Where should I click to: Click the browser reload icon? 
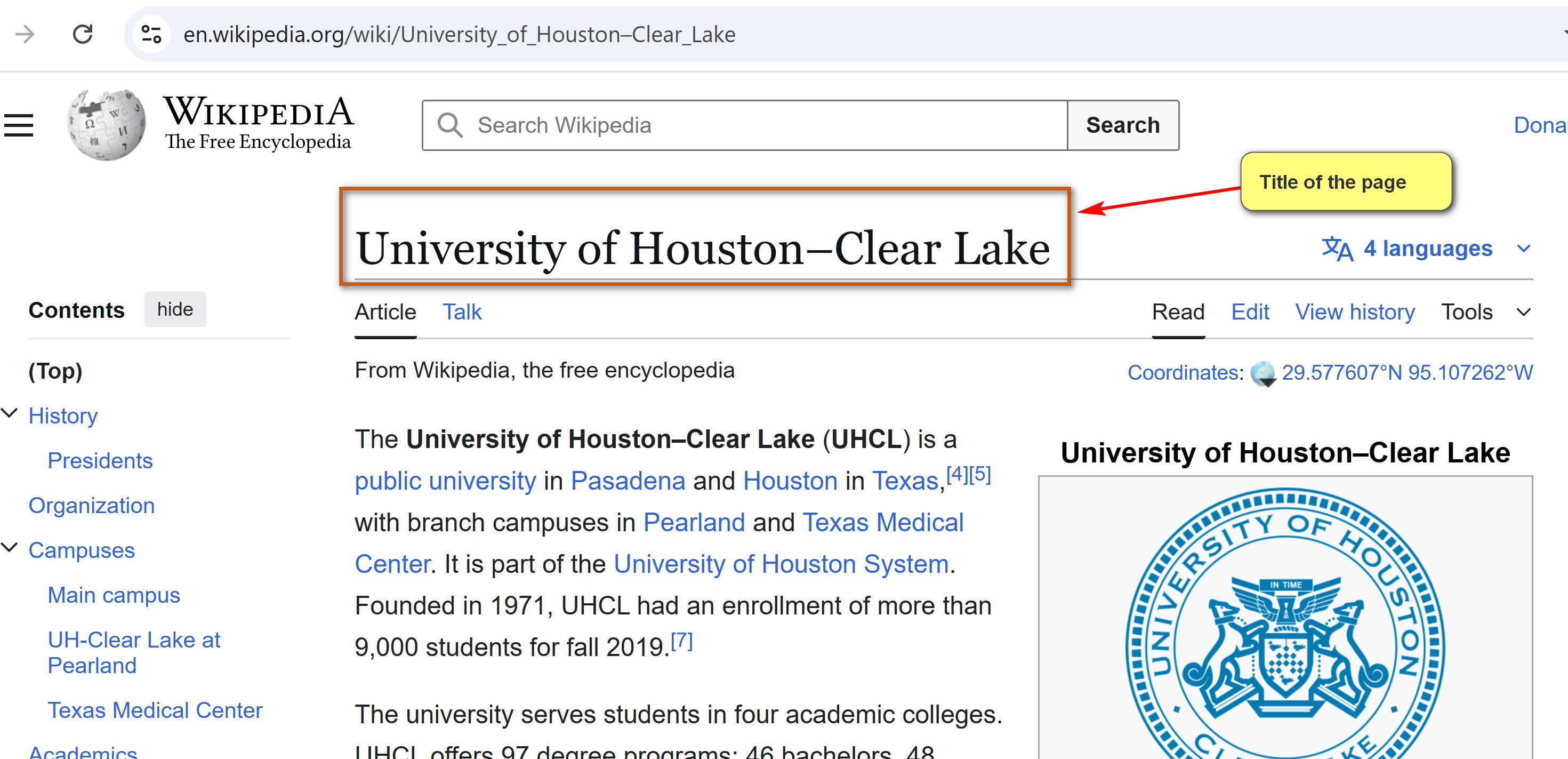[83, 34]
